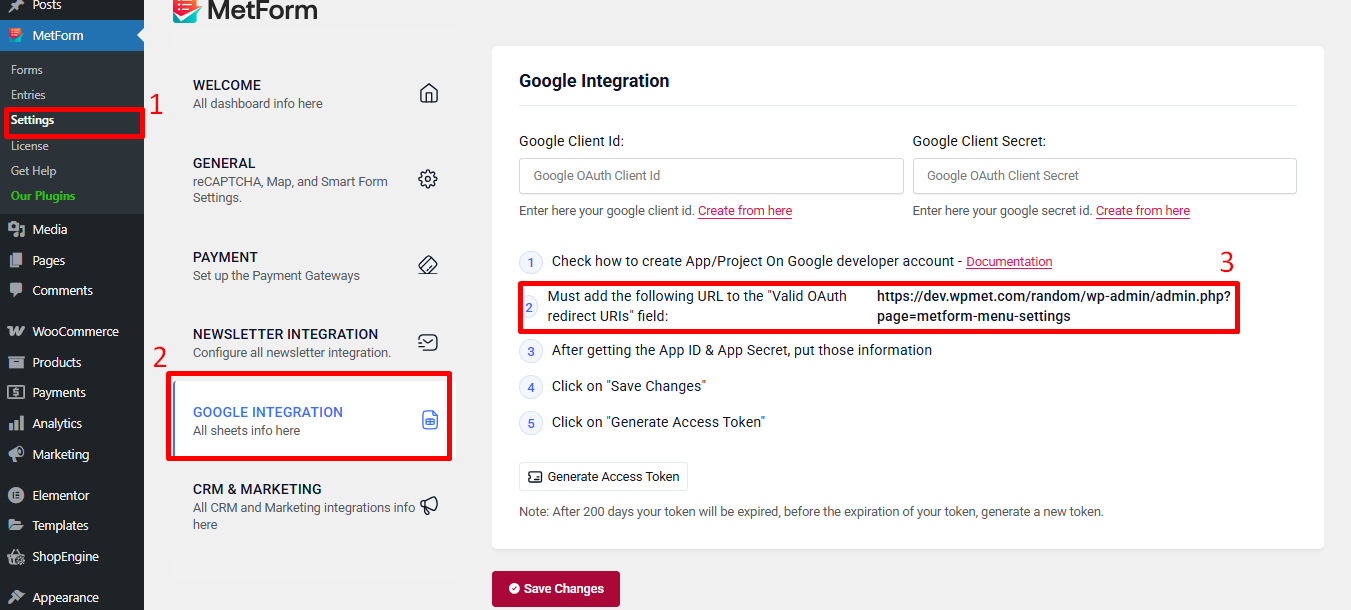Click the payment gateway icon beside PAYMENT

point(428,264)
